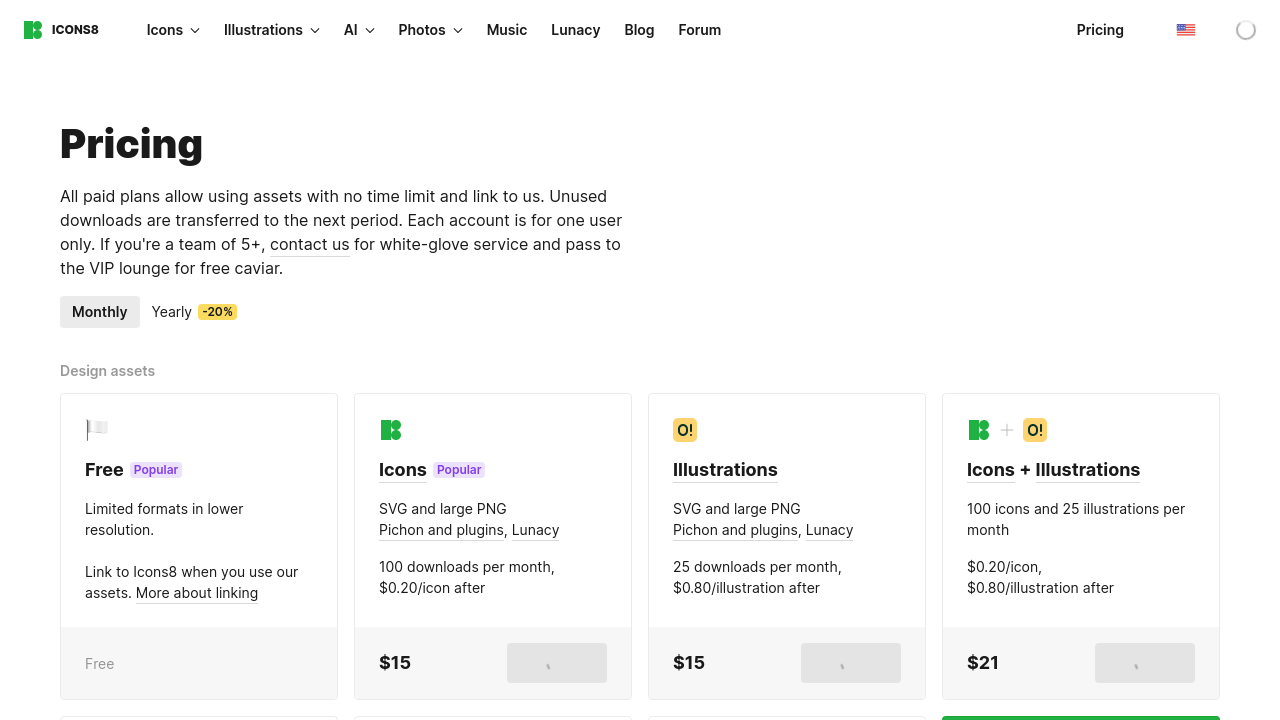
Task: Follow the contact us link
Action: [310, 244]
